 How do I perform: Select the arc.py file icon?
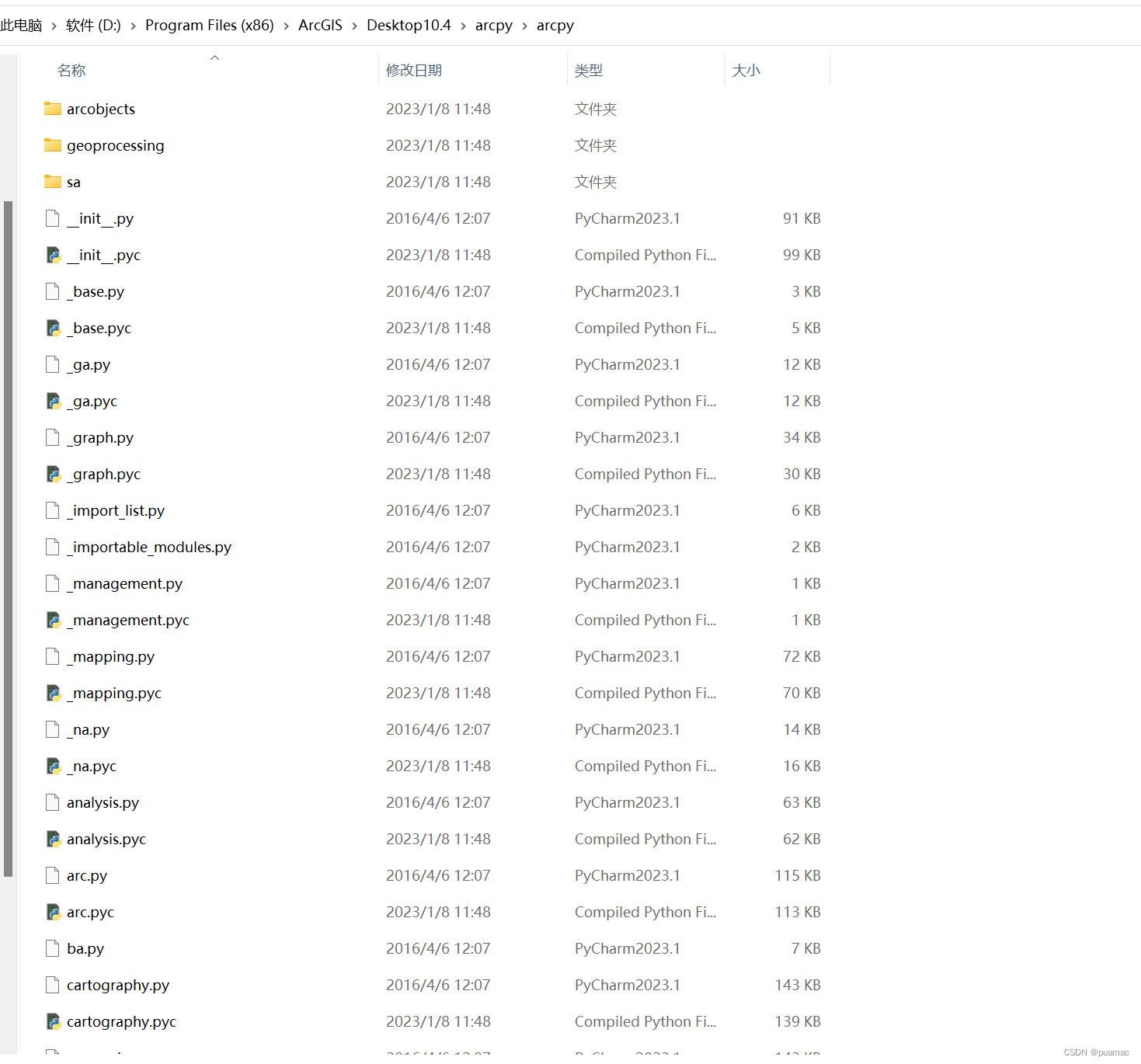click(x=53, y=875)
